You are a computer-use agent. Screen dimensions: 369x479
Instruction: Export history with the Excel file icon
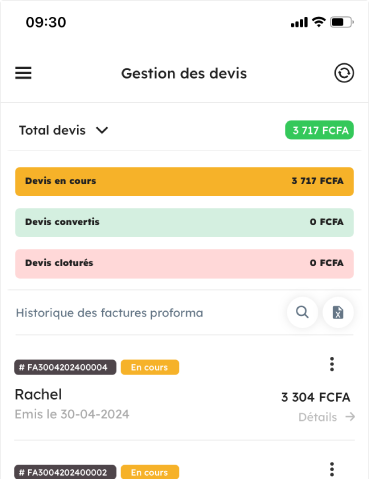(x=338, y=312)
